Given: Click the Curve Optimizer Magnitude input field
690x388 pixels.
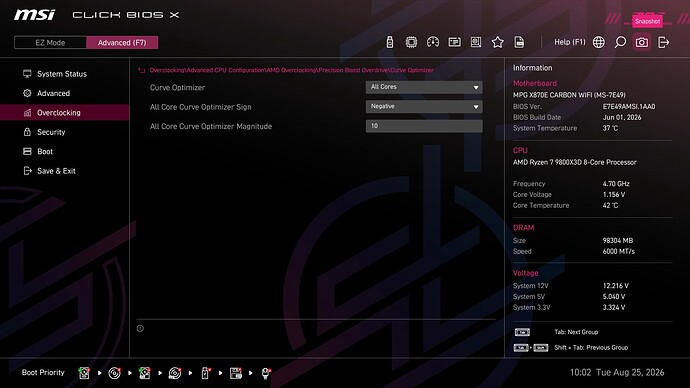Looking at the screenshot, I should (424, 126).
